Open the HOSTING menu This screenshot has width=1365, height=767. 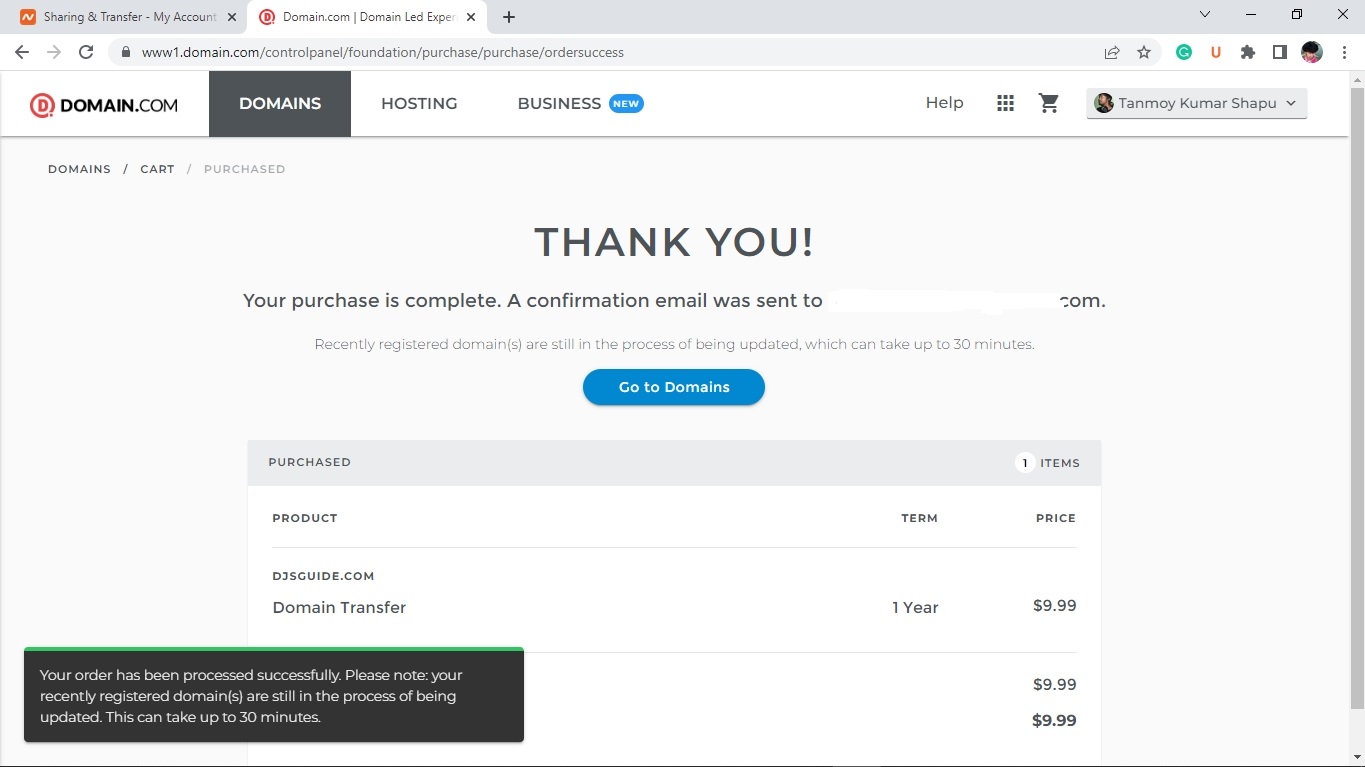pos(419,103)
